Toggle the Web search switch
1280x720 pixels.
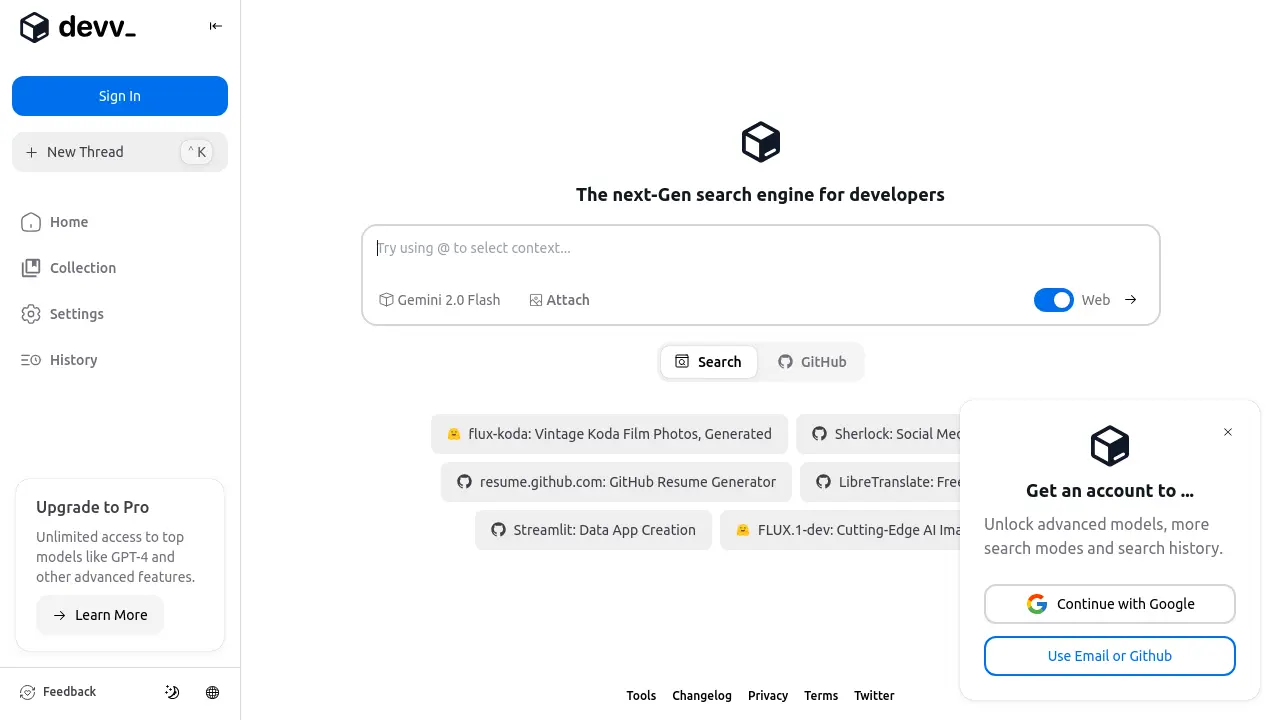1053,300
